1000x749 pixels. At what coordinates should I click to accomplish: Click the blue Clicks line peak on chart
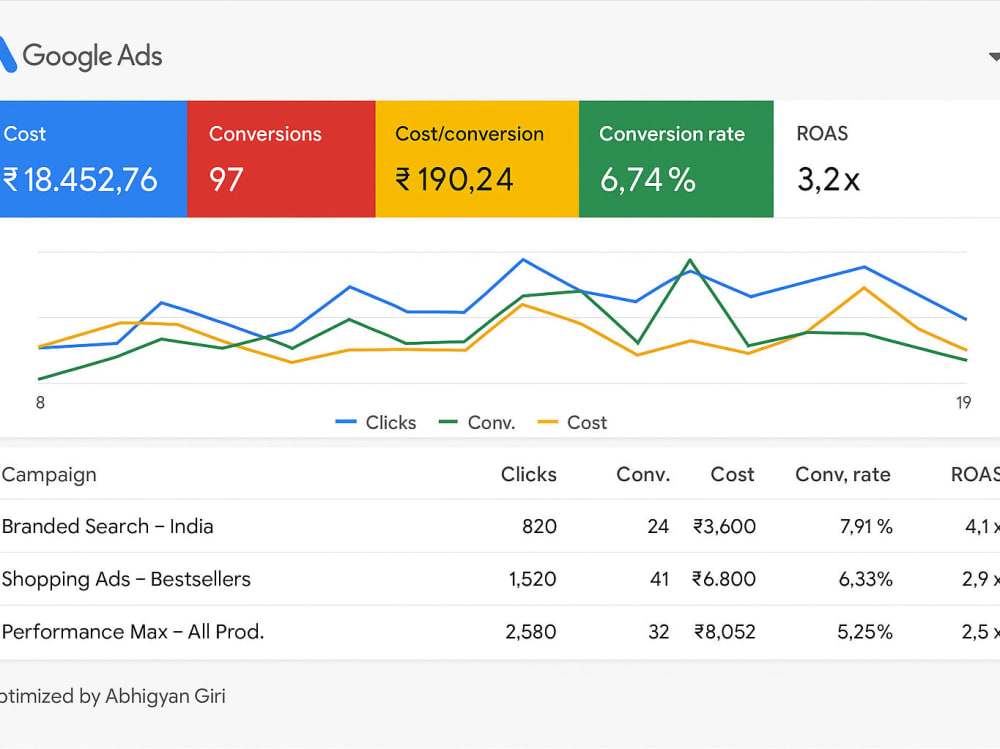(x=523, y=260)
